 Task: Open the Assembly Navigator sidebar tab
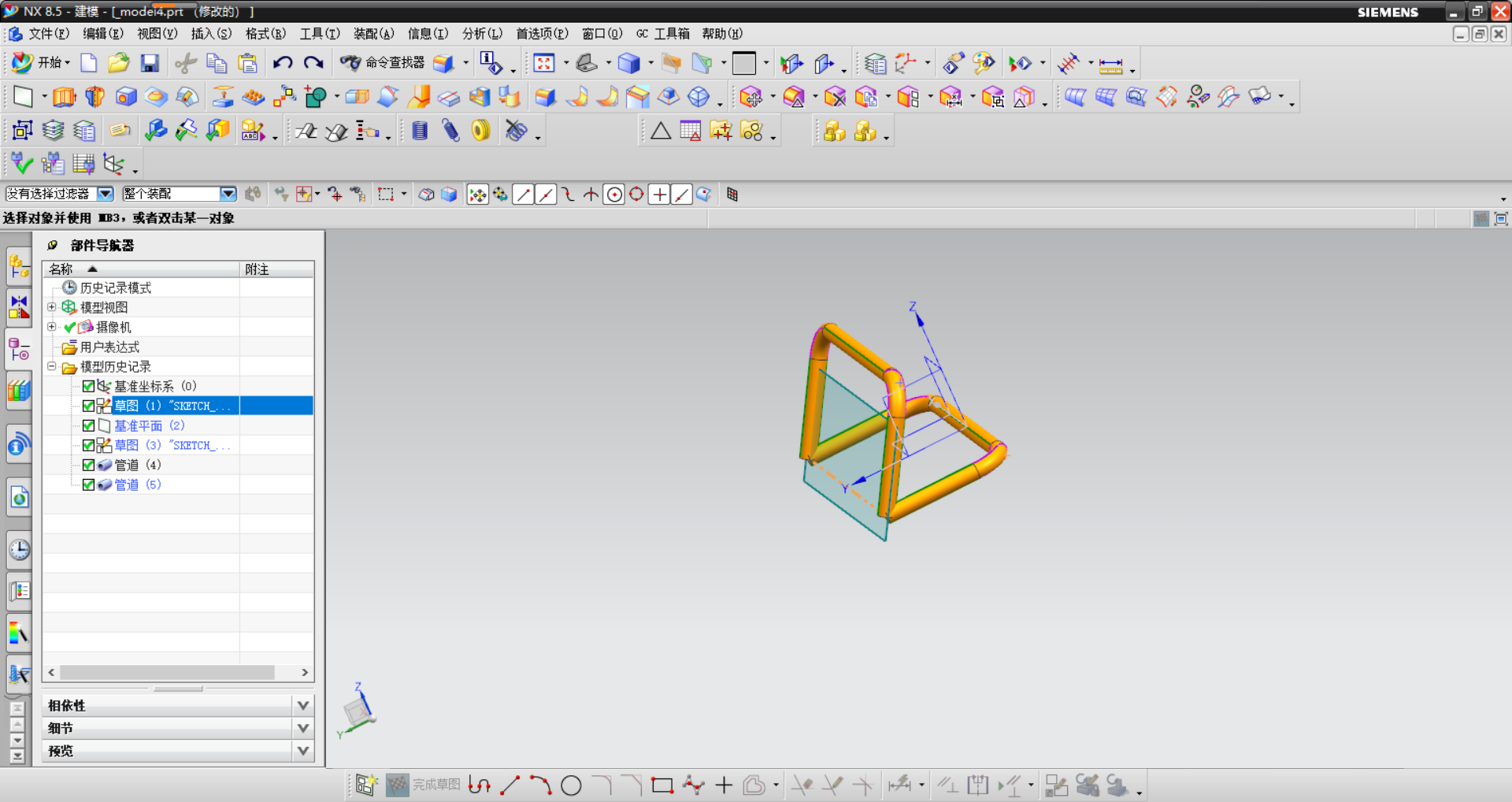point(19,267)
